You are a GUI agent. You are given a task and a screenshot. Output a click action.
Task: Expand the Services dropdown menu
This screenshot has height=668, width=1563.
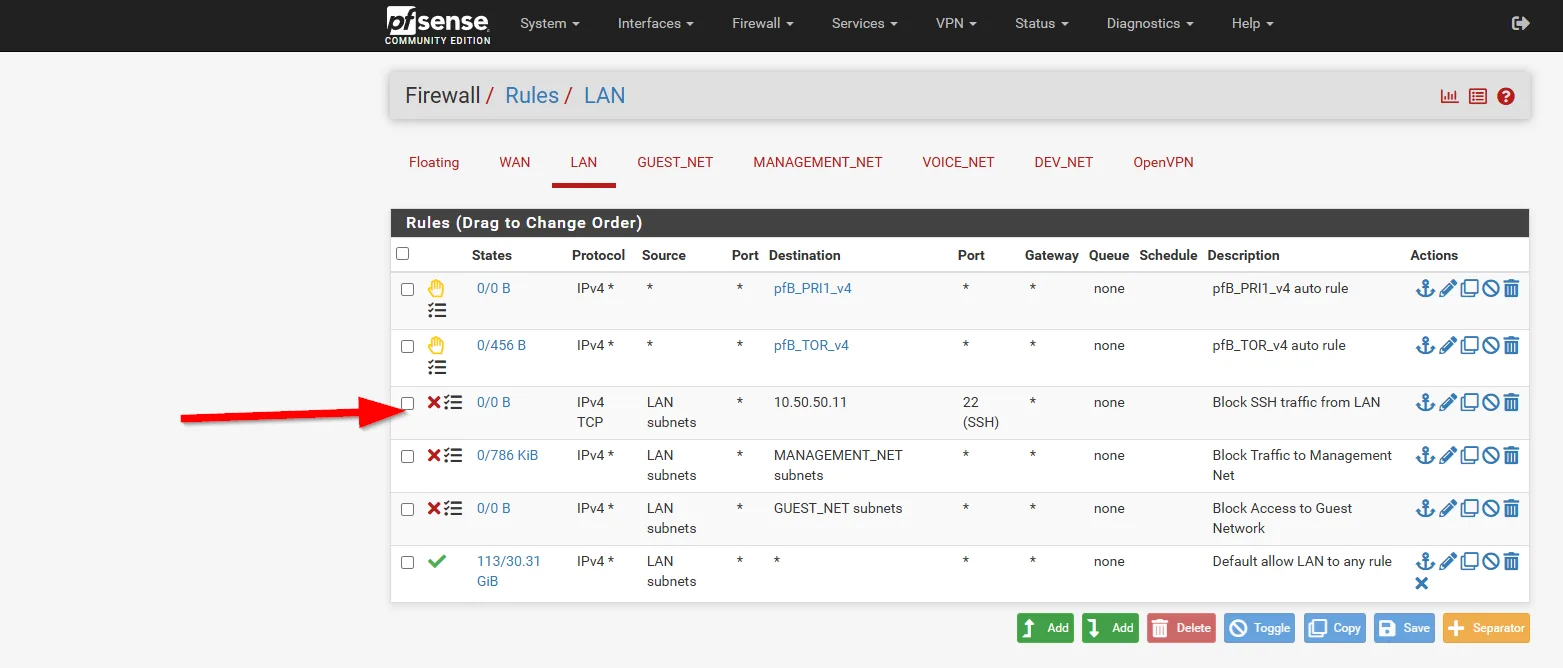pos(865,23)
